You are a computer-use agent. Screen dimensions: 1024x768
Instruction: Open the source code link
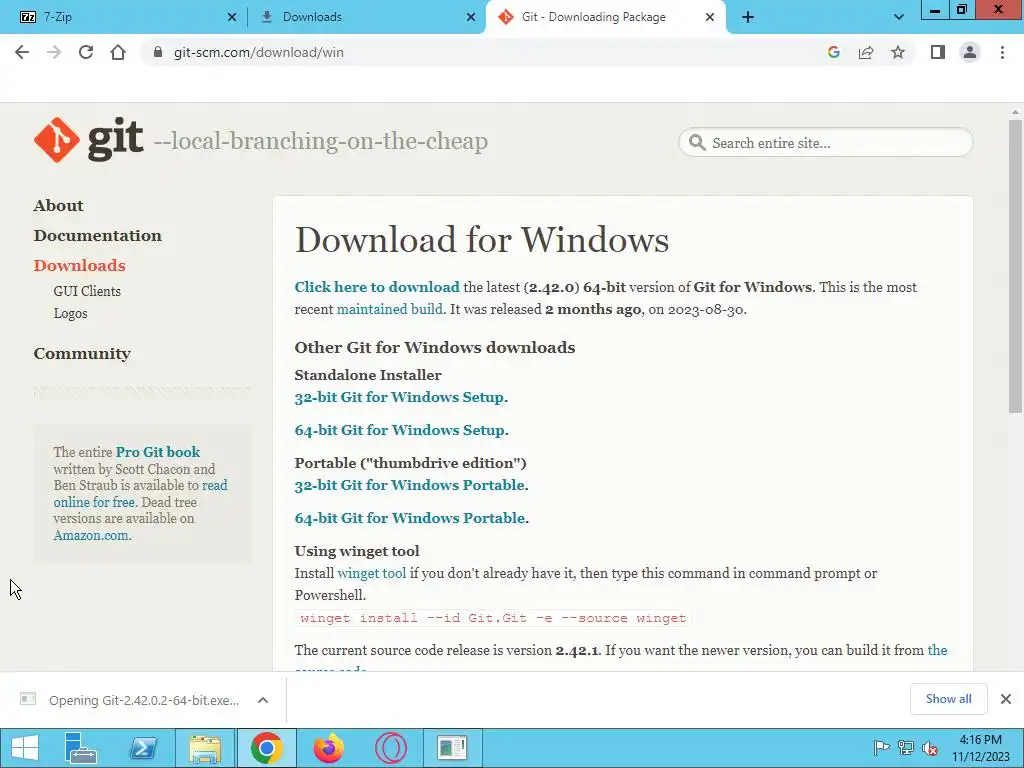[x=937, y=650]
